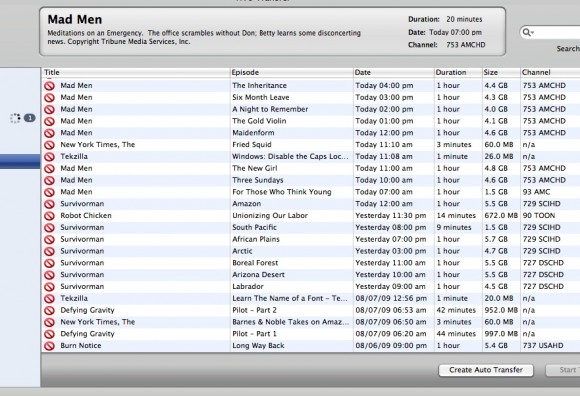The width and height of the screenshot is (580, 396).
Task: Click the prohibited icon beside Labrador row
Action: point(50,287)
